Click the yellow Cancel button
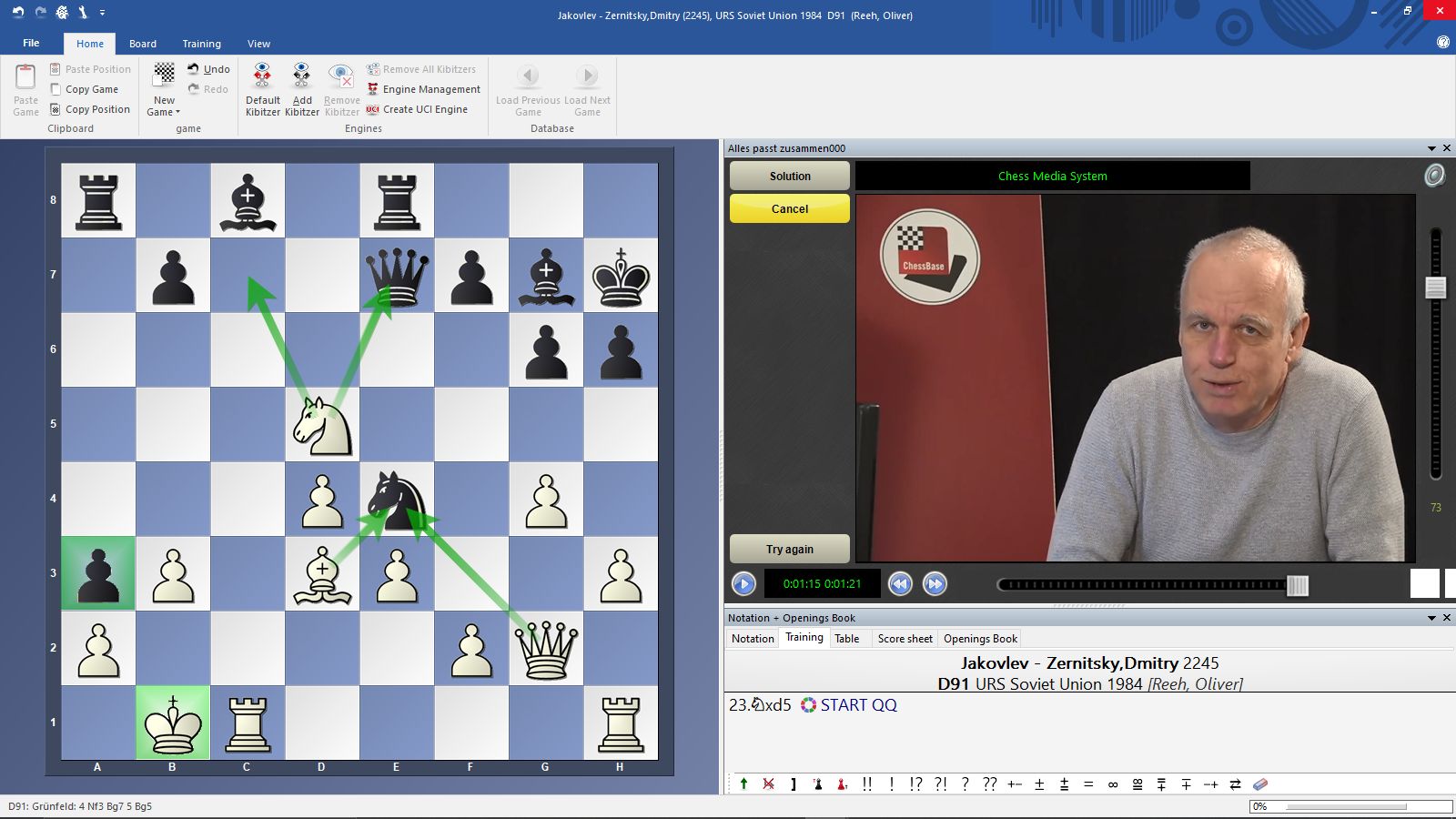This screenshot has width=1456, height=819. click(788, 208)
